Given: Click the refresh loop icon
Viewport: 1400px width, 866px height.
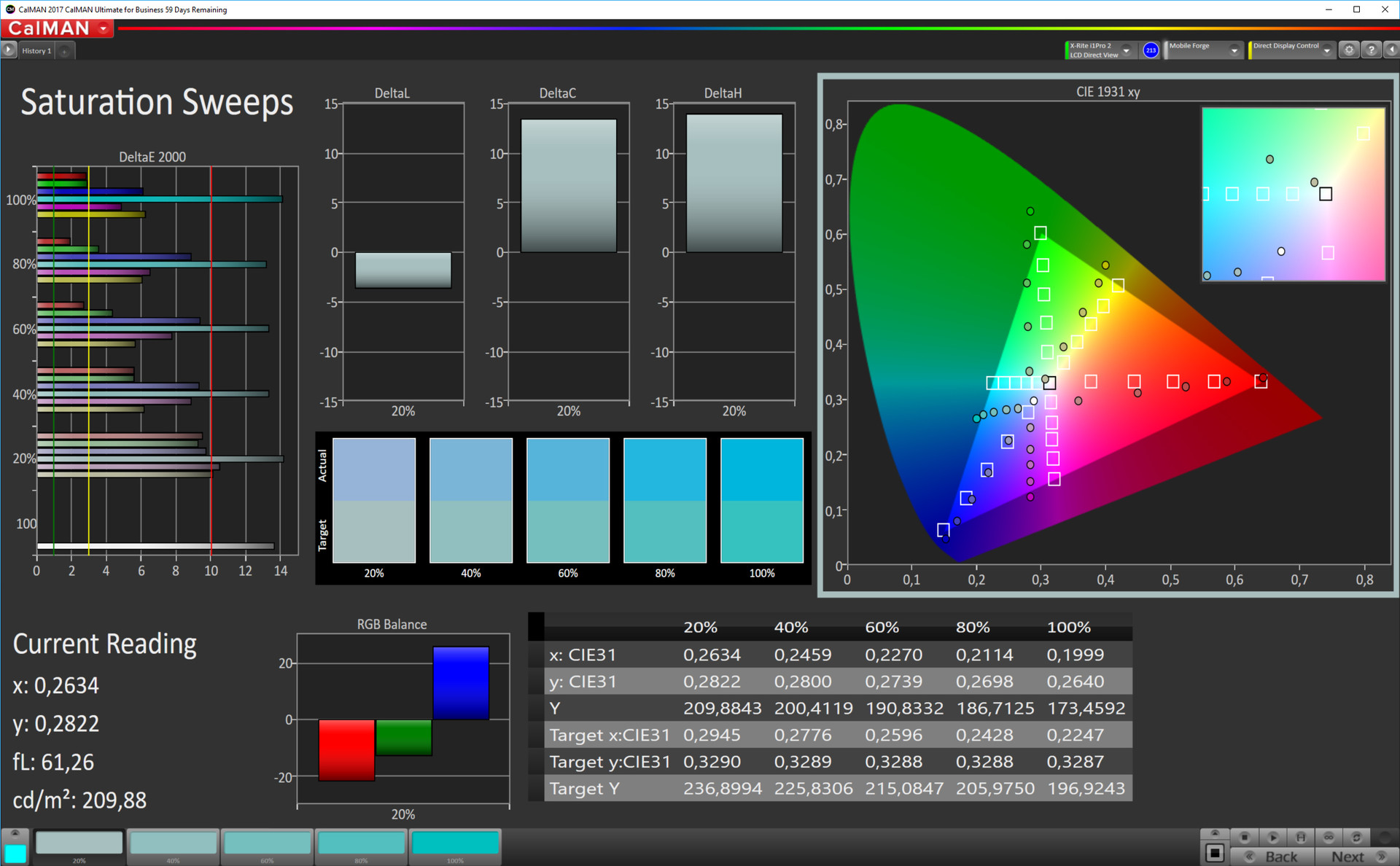Looking at the screenshot, I should tap(1356, 837).
